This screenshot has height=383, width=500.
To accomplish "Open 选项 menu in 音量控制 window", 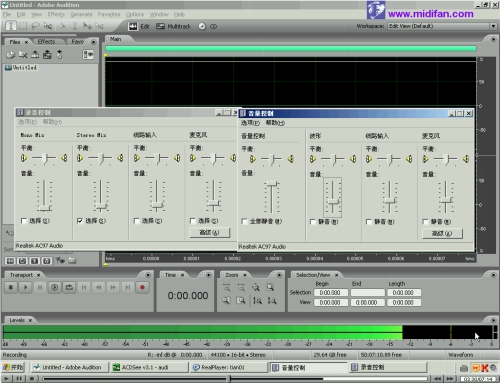I will (x=250, y=123).
